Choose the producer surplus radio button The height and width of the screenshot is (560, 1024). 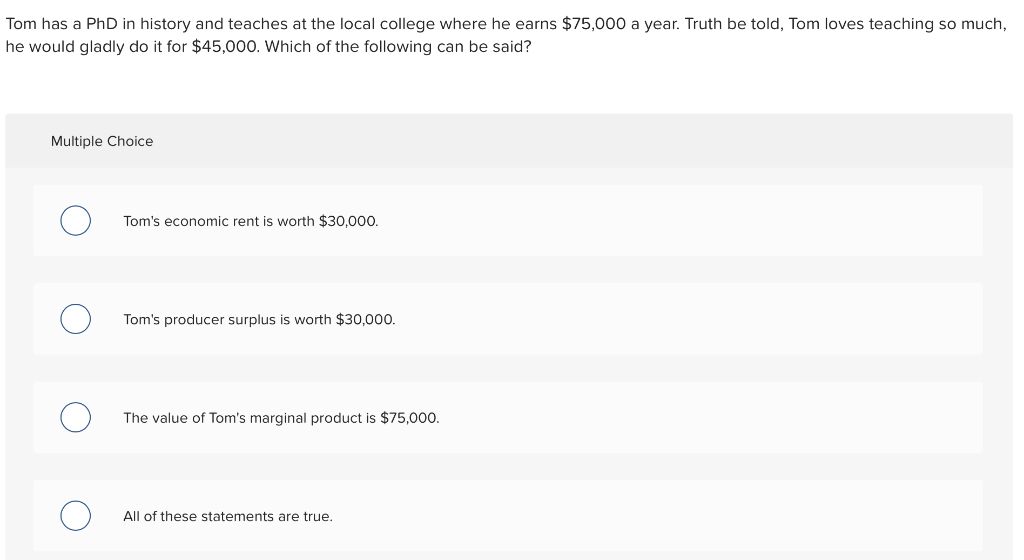click(75, 319)
